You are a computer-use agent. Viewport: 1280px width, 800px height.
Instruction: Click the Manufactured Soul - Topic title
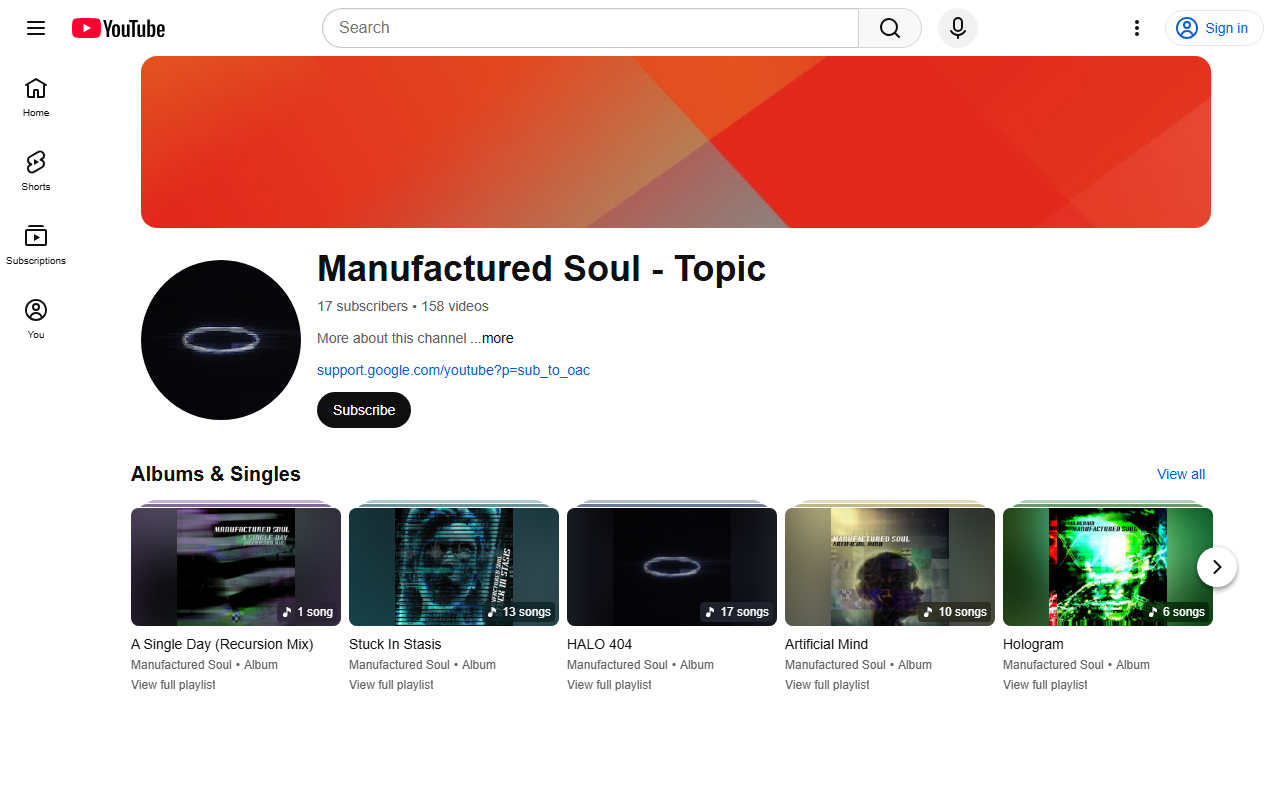pyautogui.click(x=541, y=268)
